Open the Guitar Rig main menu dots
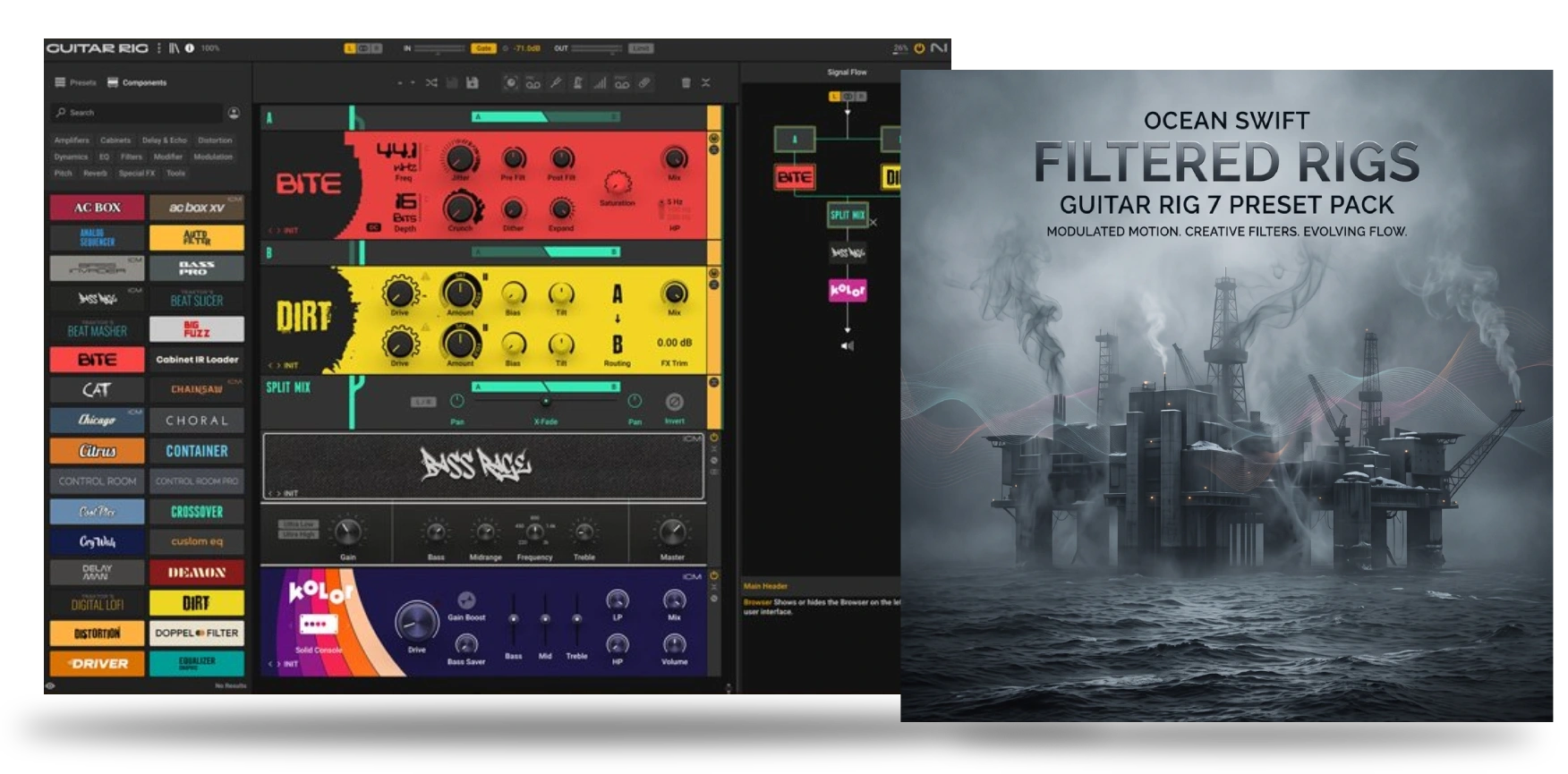Viewport: 1568px width, 774px height. [159, 48]
